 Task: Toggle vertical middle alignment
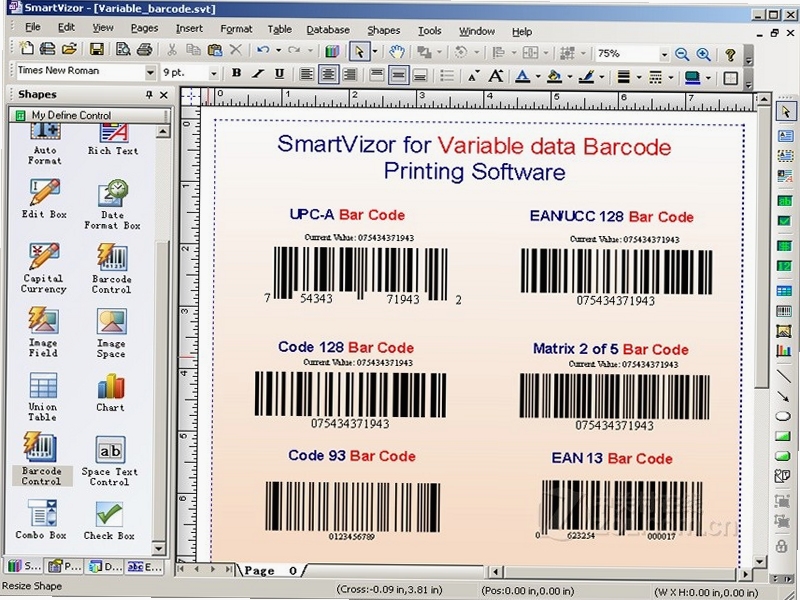coord(398,76)
